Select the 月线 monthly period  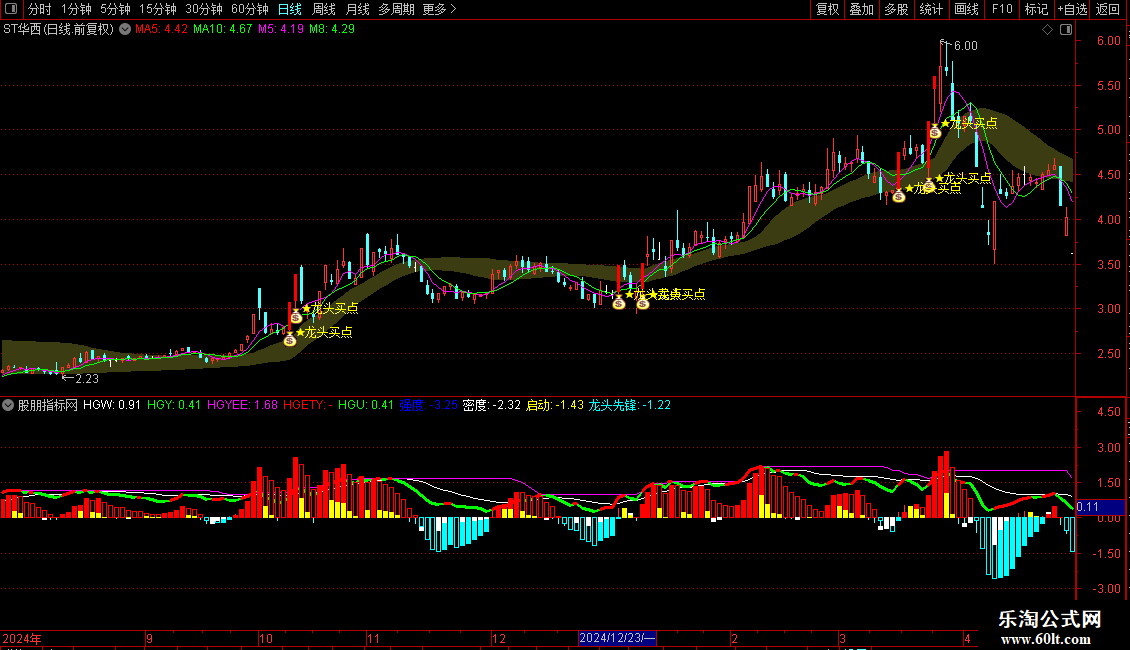pos(357,9)
